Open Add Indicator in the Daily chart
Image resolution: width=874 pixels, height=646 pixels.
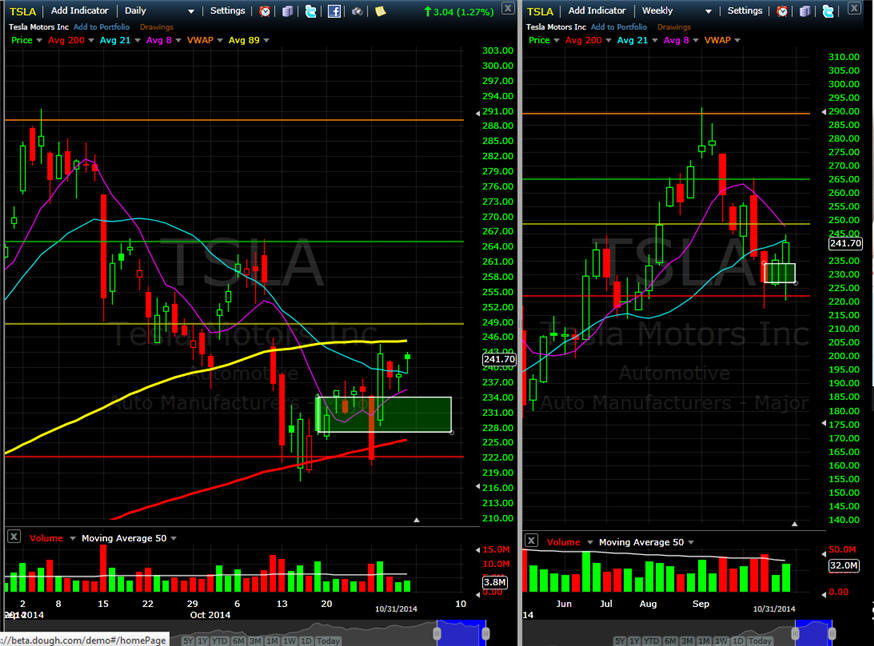[x=79, y=11]
